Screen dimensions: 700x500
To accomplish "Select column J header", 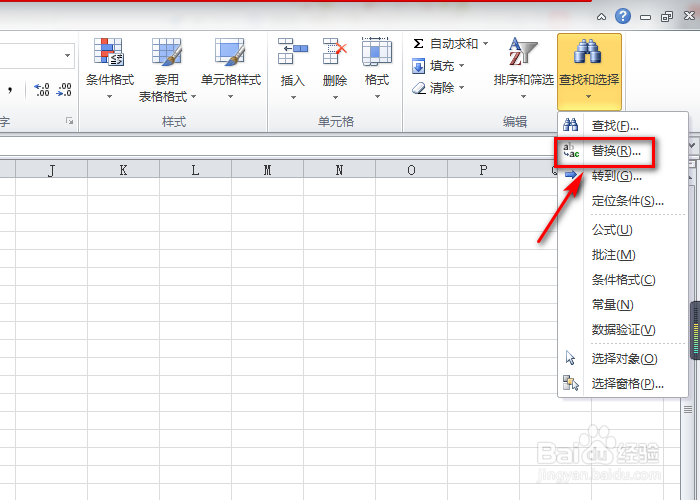I will 51,170.
